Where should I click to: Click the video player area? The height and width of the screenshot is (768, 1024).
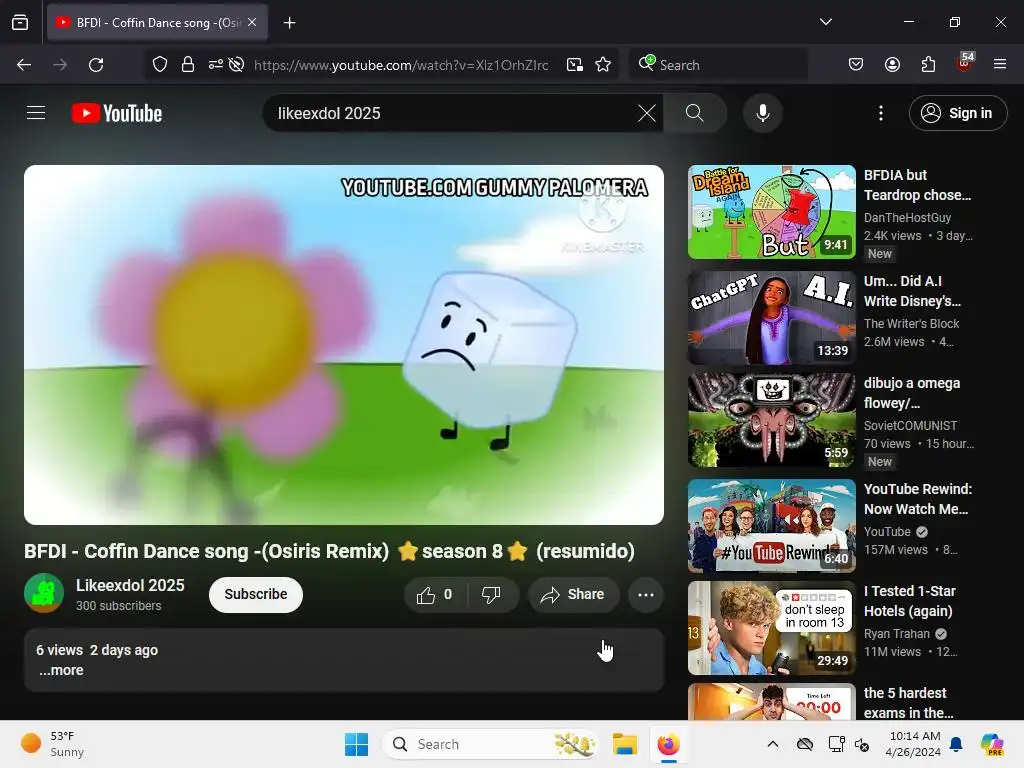pyautogui.click(x=344, y=344)
